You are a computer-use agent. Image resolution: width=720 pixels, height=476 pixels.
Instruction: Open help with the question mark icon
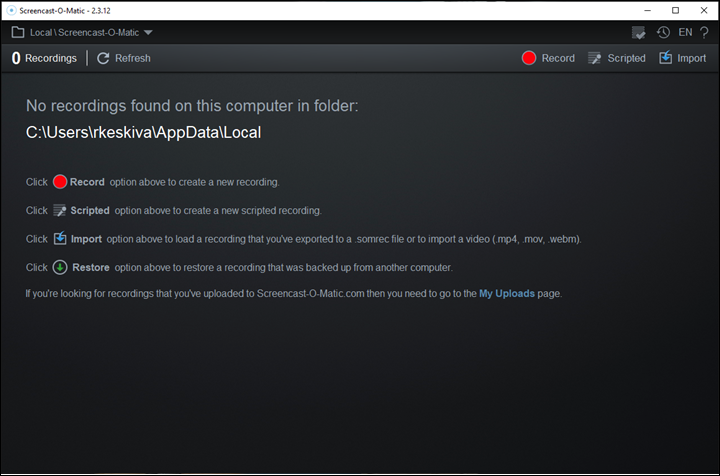(704, 32)
